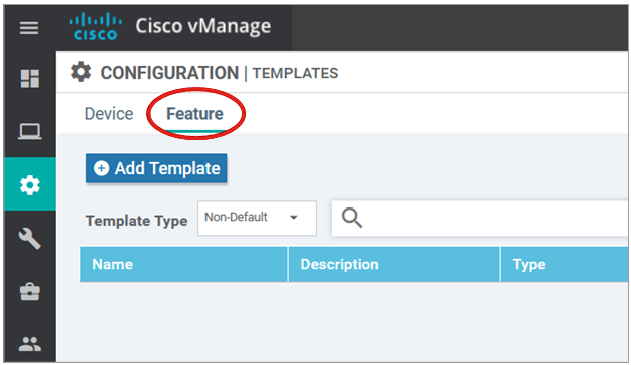
Task: Focus the template search field
Action: [x=481, y=218]
